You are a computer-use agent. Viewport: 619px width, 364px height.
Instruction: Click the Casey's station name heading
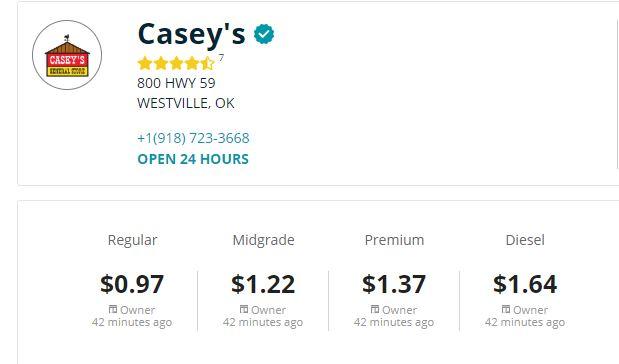[x=191, y=34]
